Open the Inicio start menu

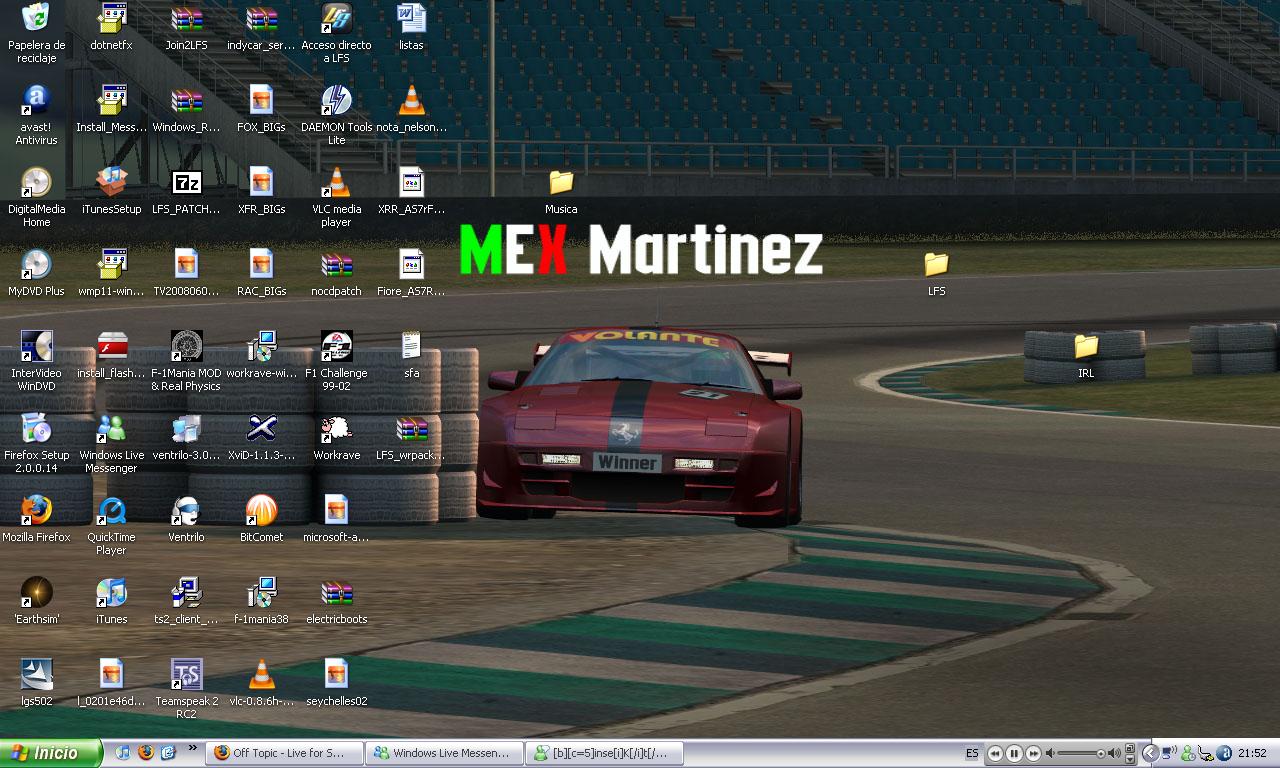(x=51, y=753)
